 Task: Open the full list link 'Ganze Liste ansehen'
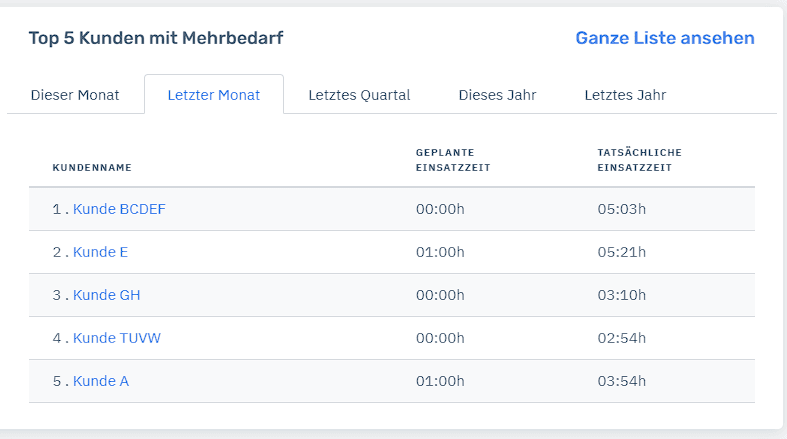[x=664, y=38]
